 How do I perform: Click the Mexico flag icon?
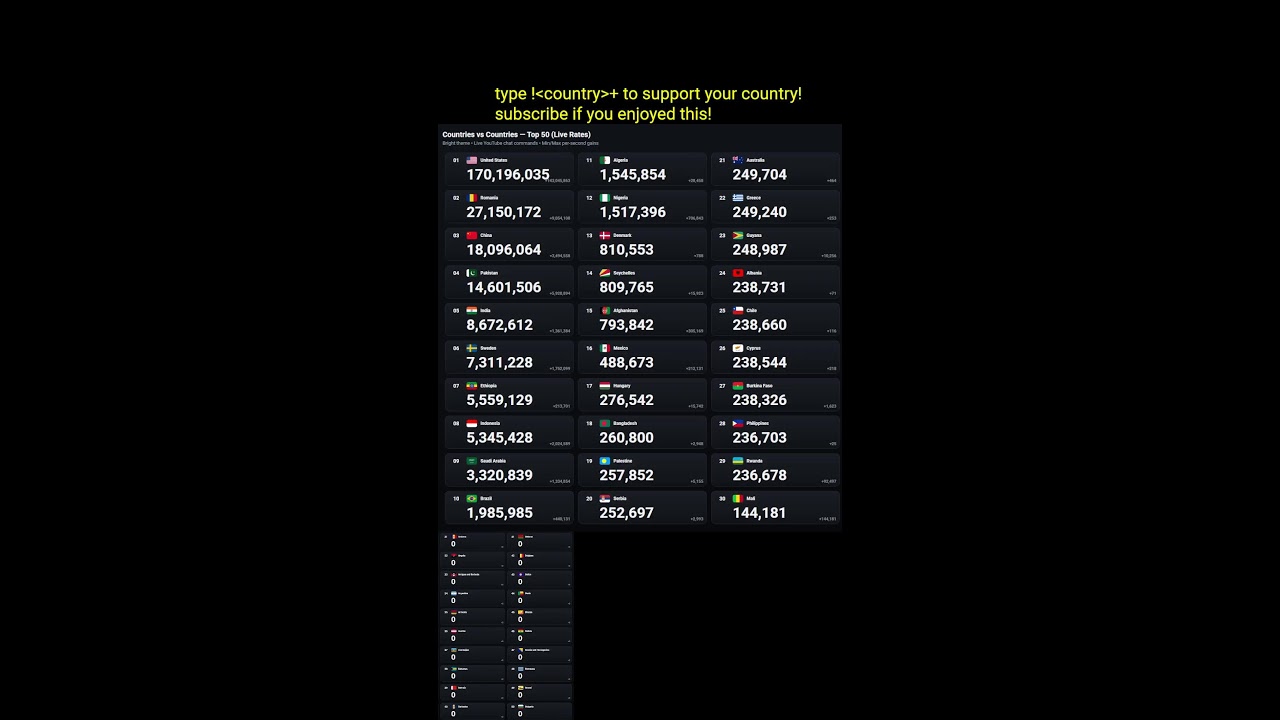pos(605,348)
